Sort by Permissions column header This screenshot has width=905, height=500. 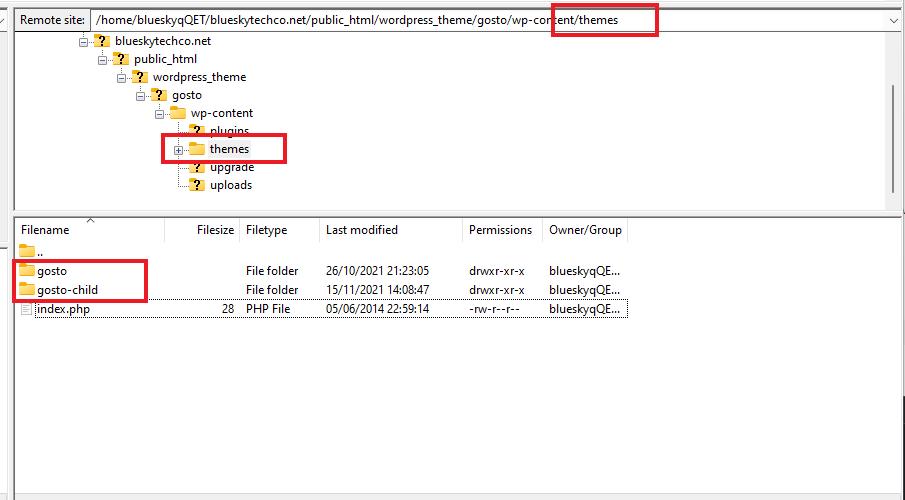tap(503, 230)
